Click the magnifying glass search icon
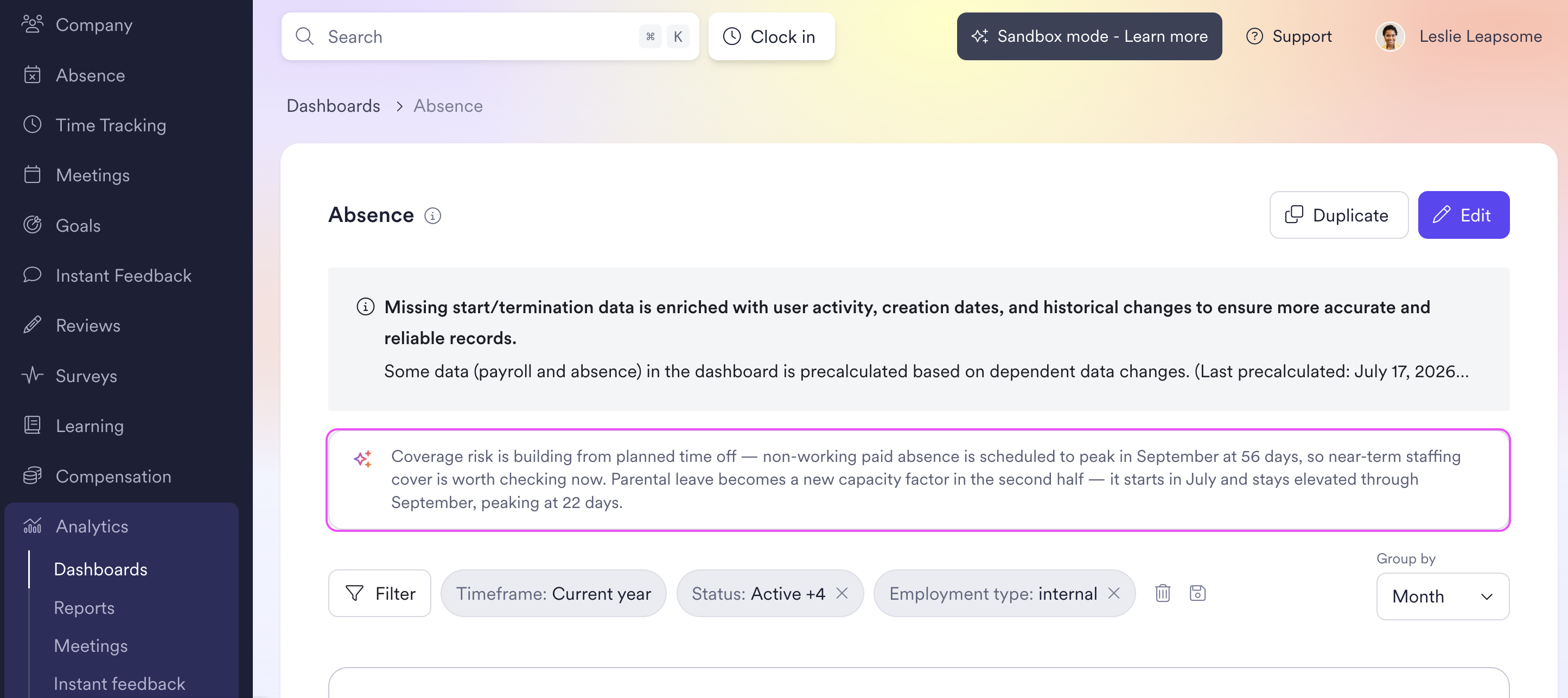Screen dimensions: 1568x698 [304, 36]
